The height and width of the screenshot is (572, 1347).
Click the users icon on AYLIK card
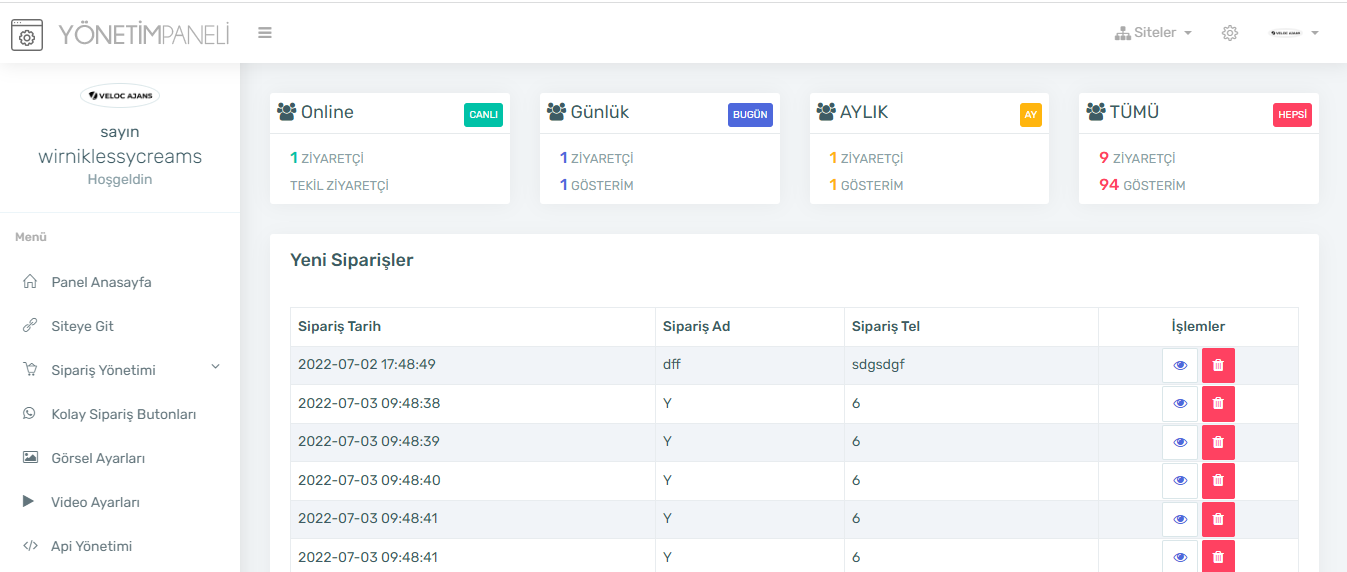click(x=826, y=112)
